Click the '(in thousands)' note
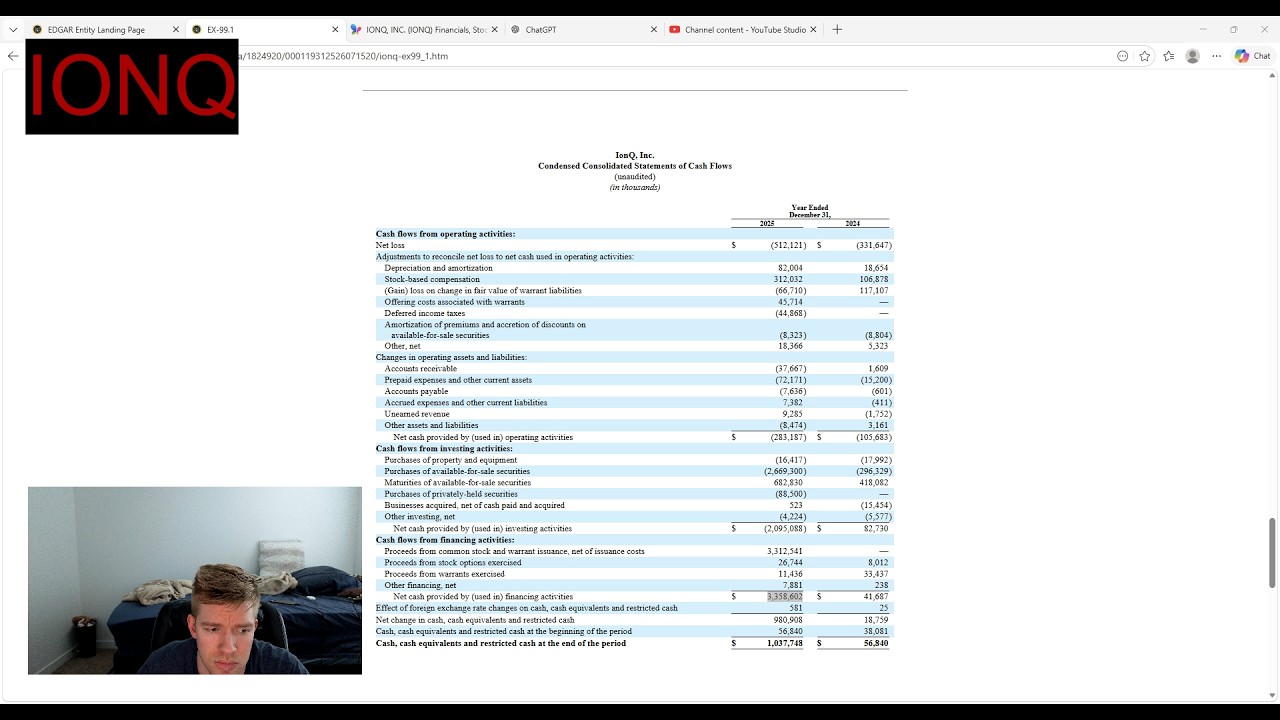The image size is (1280, 720). (635, 187)
